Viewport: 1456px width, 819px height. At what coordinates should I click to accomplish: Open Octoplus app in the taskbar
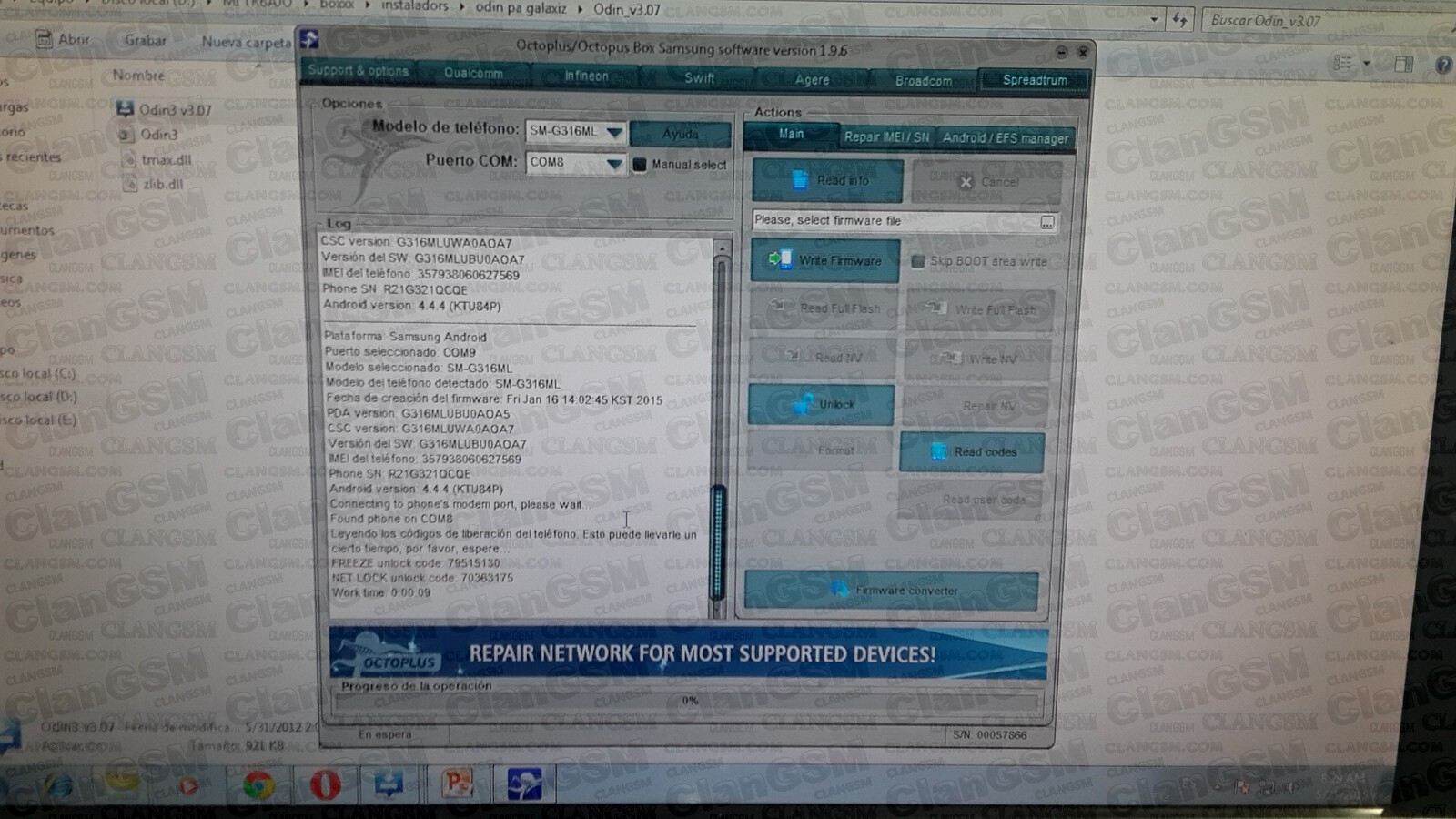(x=524, y=784)
